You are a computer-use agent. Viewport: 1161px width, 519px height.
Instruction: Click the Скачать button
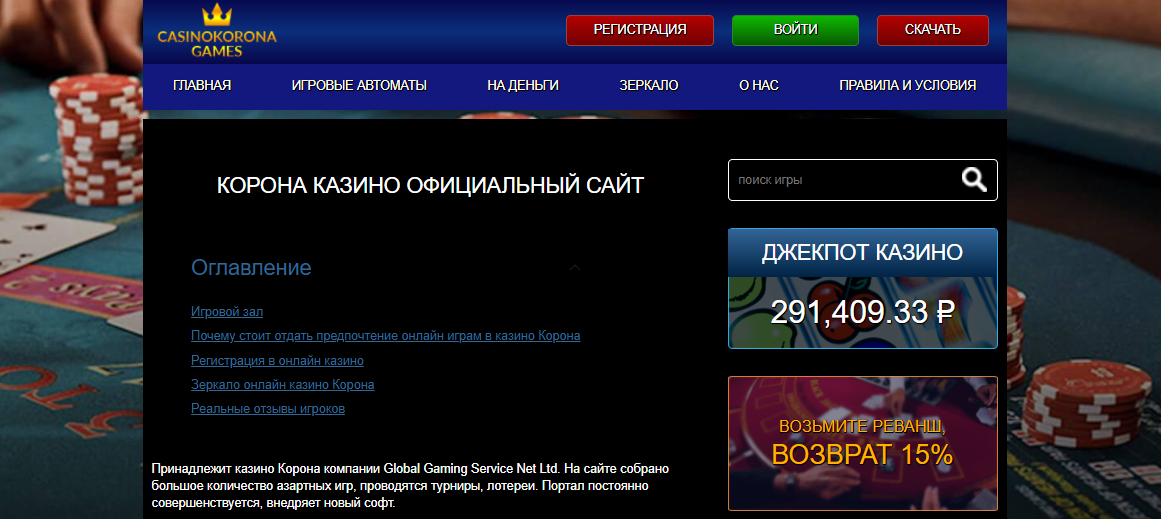(932, 30)
